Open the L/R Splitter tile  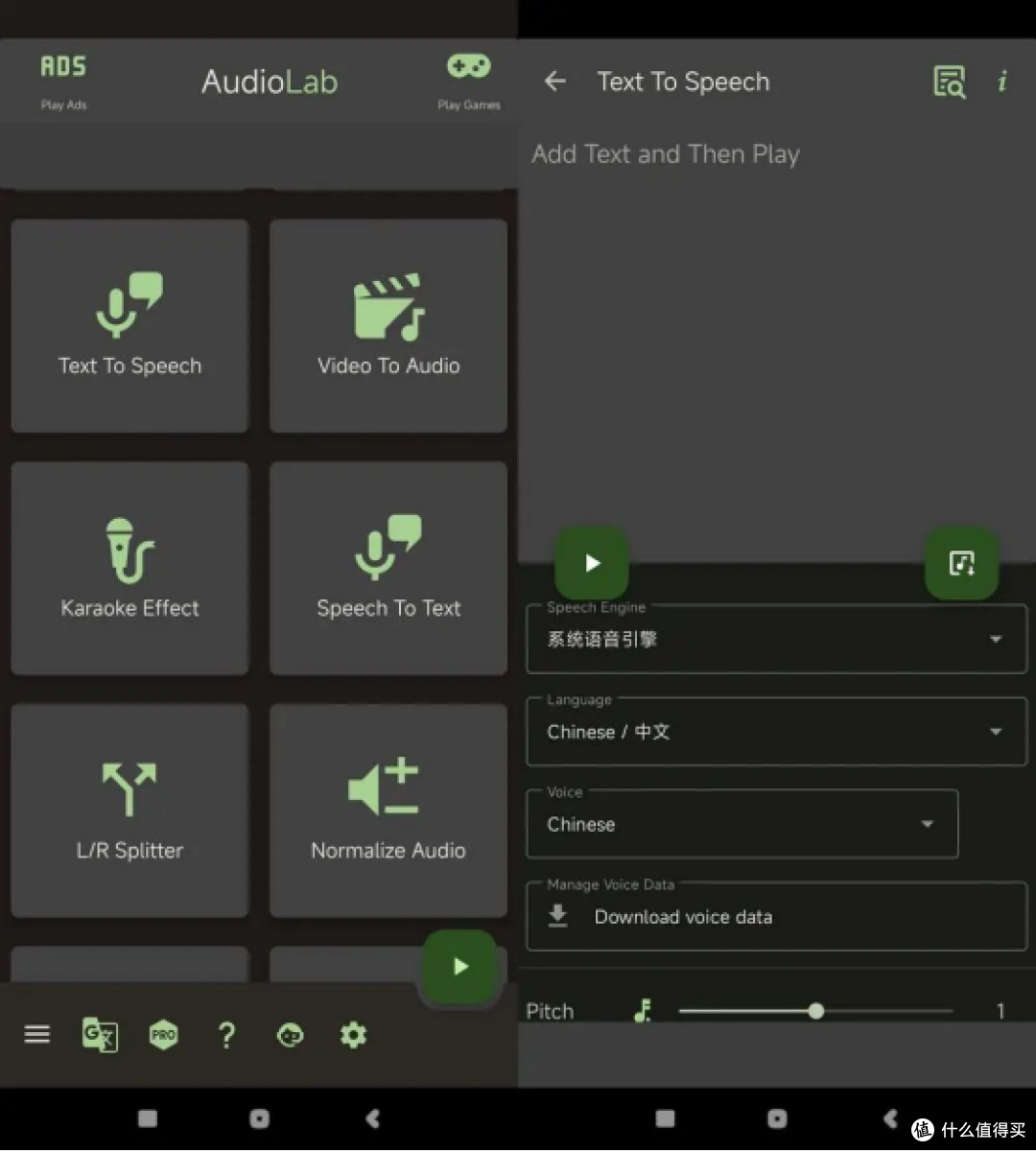130,811
